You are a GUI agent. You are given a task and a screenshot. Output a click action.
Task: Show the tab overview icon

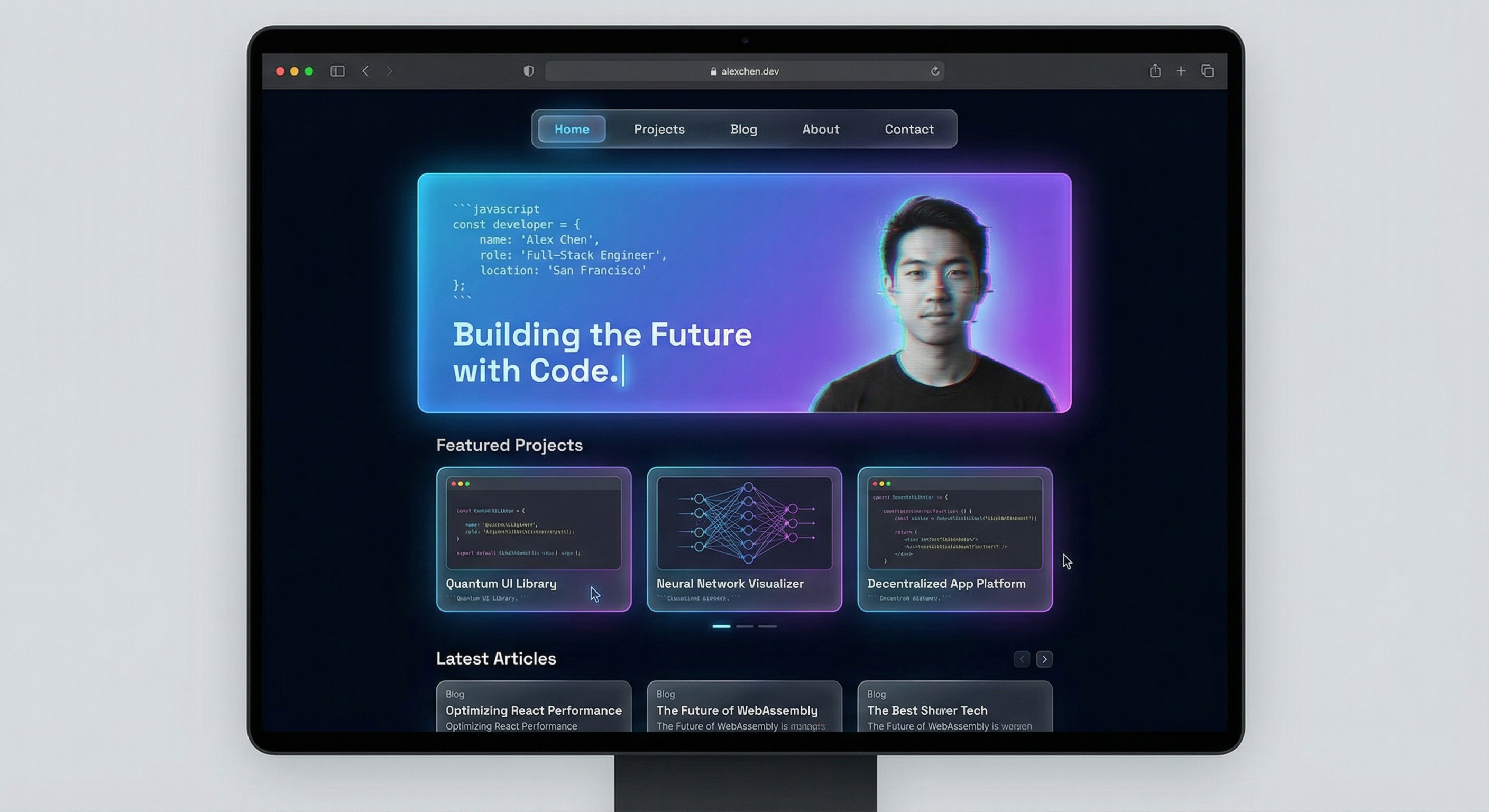(1207, 70)
